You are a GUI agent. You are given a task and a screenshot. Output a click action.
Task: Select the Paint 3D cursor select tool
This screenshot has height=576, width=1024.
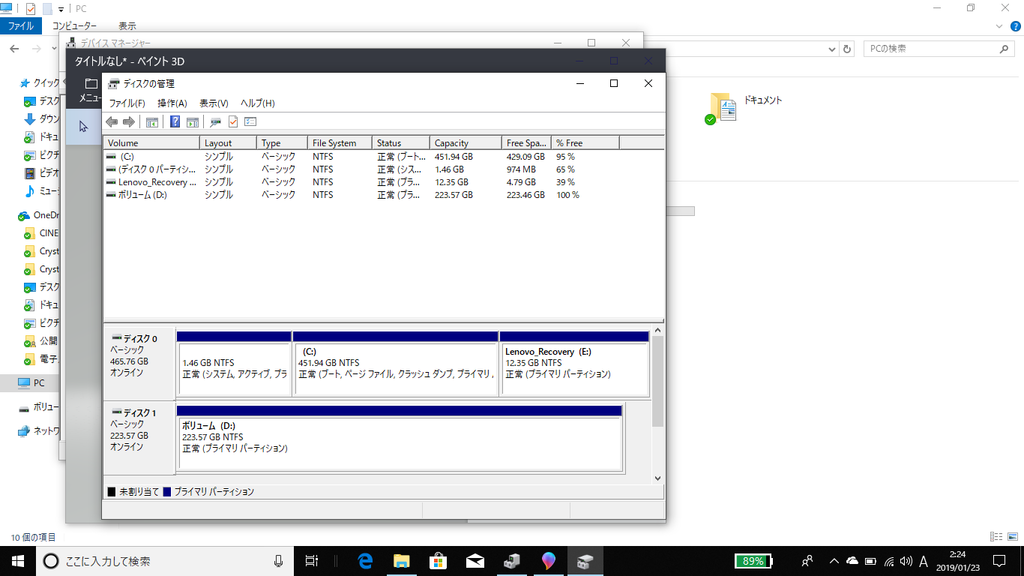[x=83, y=127]
